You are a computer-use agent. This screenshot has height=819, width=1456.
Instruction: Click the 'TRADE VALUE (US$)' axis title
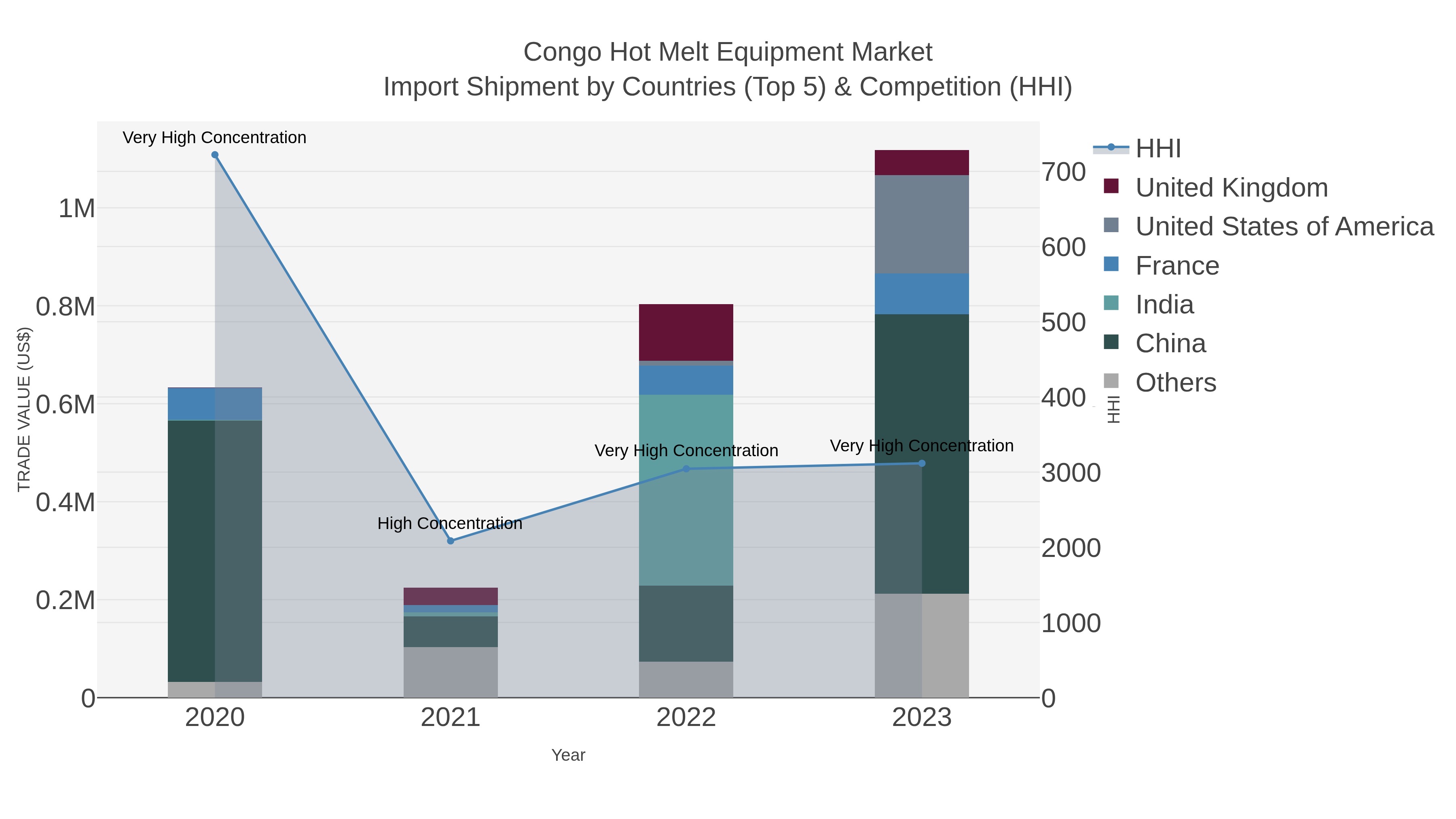(x=24, y=409)
